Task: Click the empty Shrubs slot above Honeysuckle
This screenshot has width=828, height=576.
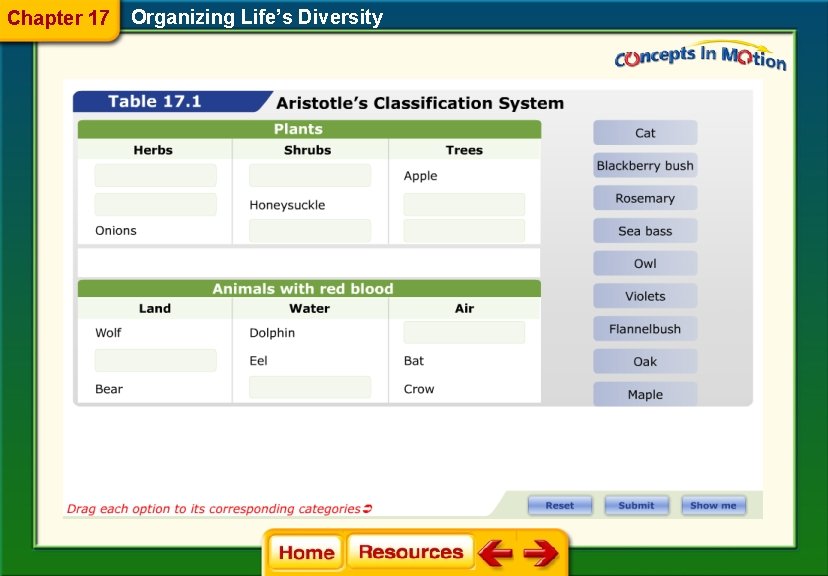Action: click(309, 175)
